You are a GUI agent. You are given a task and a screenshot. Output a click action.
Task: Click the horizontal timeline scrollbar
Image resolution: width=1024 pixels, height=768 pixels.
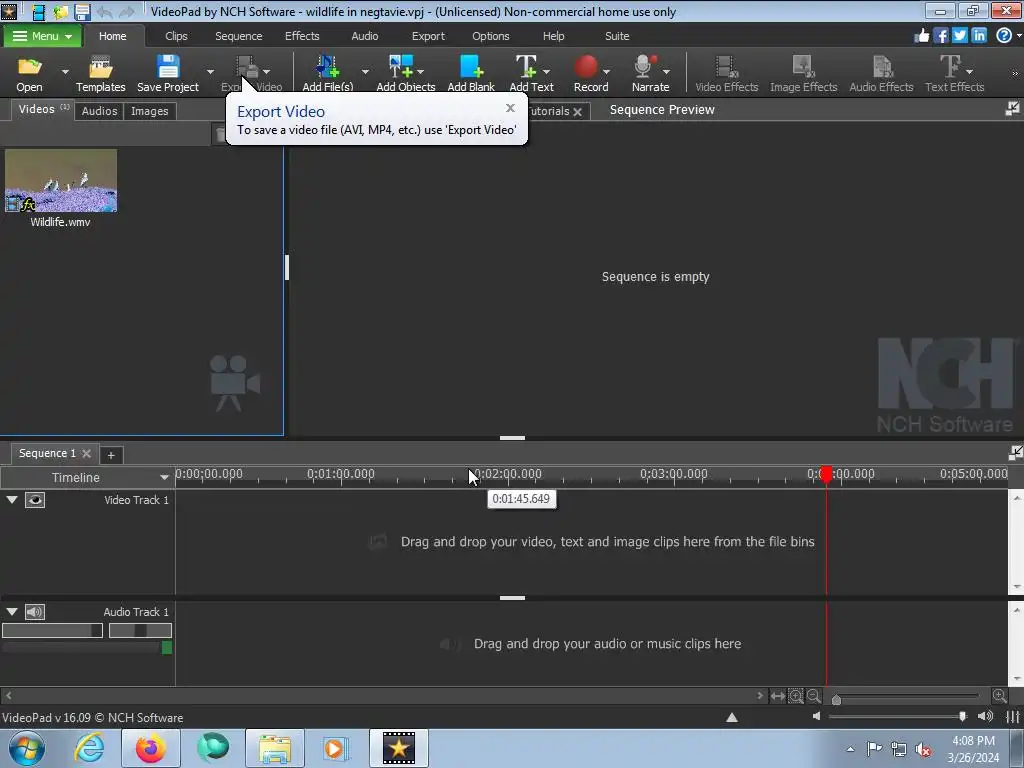tap(384, 696)
